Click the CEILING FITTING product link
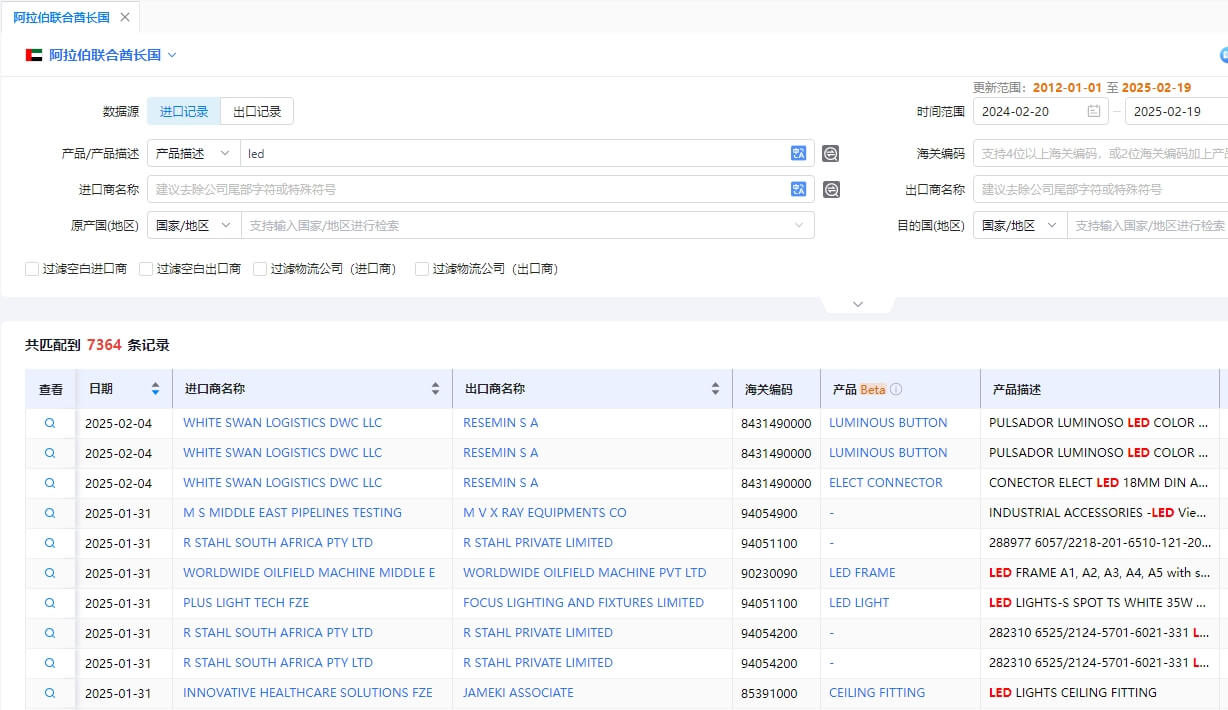Screen dimensions: 1228x710 (877, 693)
